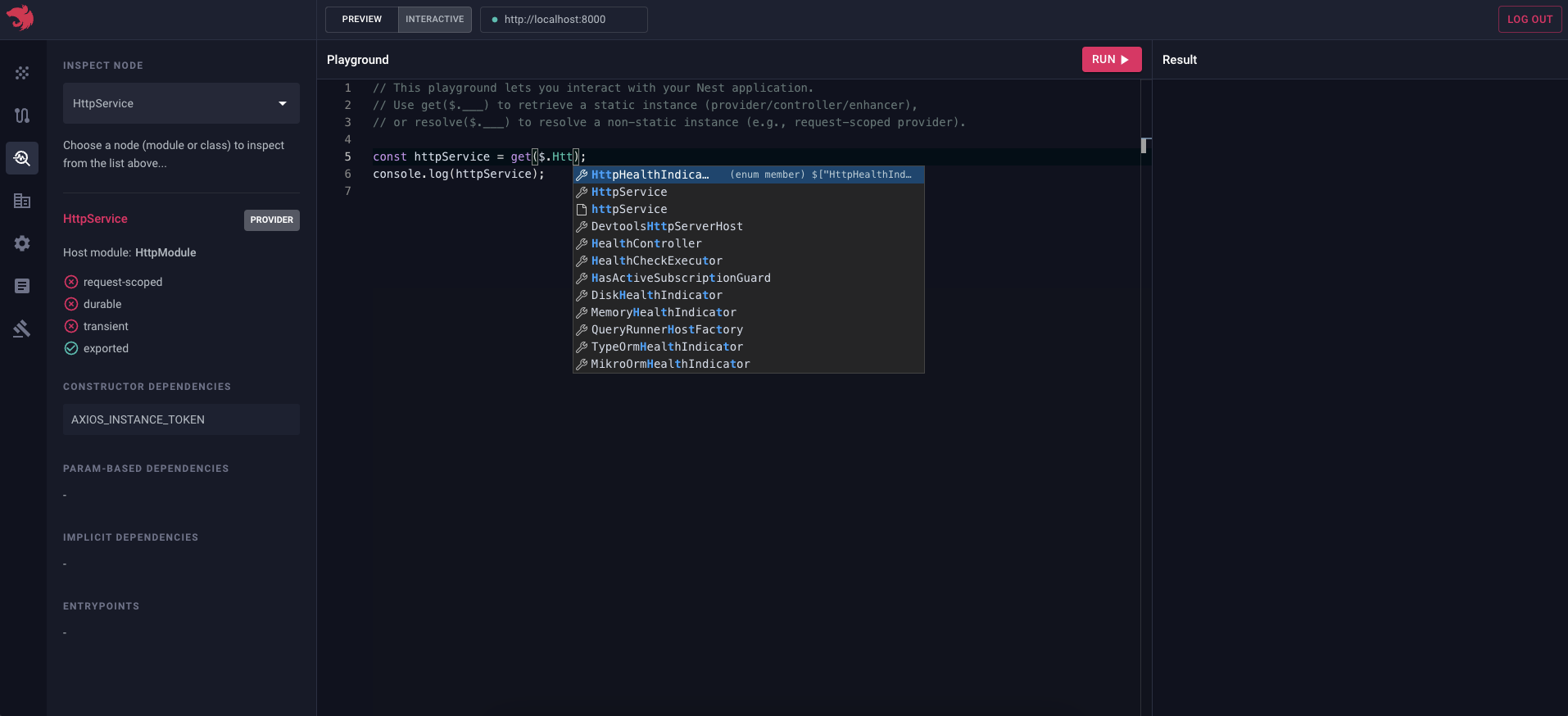Click the NestJS cat logo
1568x716 pixels.
point(20,18)
